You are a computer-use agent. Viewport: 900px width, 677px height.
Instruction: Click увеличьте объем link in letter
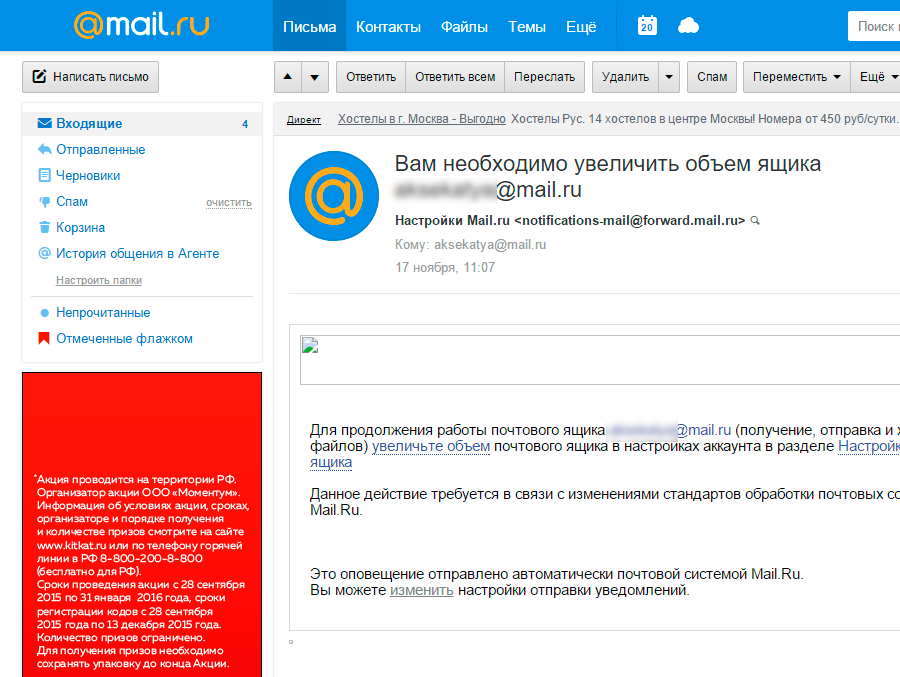click(431, 446)
